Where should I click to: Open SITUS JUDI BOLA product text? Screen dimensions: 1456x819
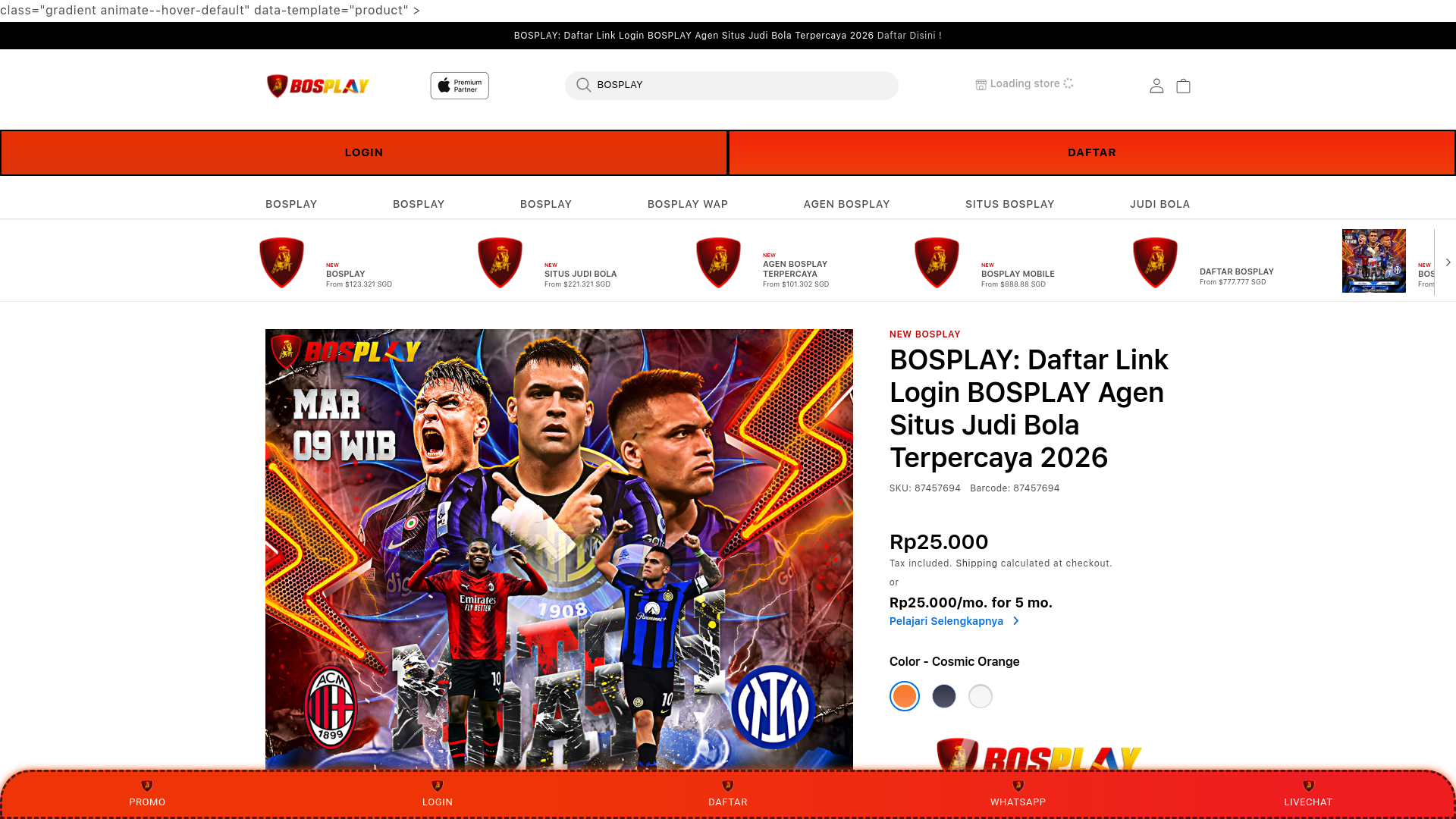pyautogui.click(x=581, y=274)
